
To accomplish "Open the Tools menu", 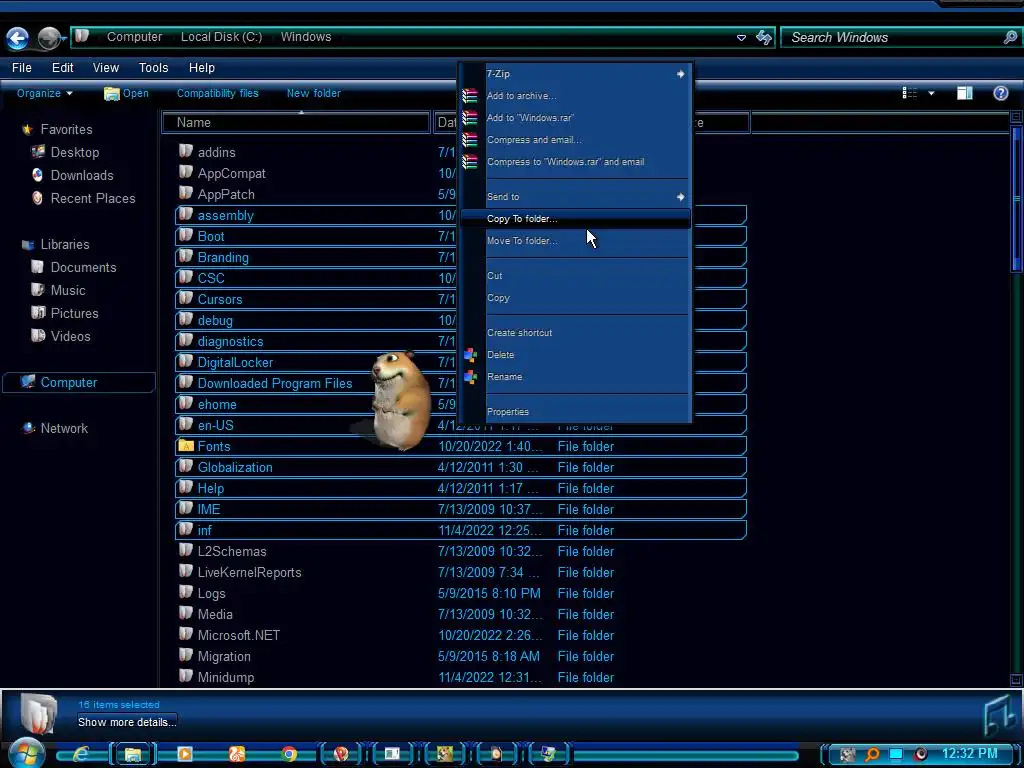I will [x=153, y=68].
